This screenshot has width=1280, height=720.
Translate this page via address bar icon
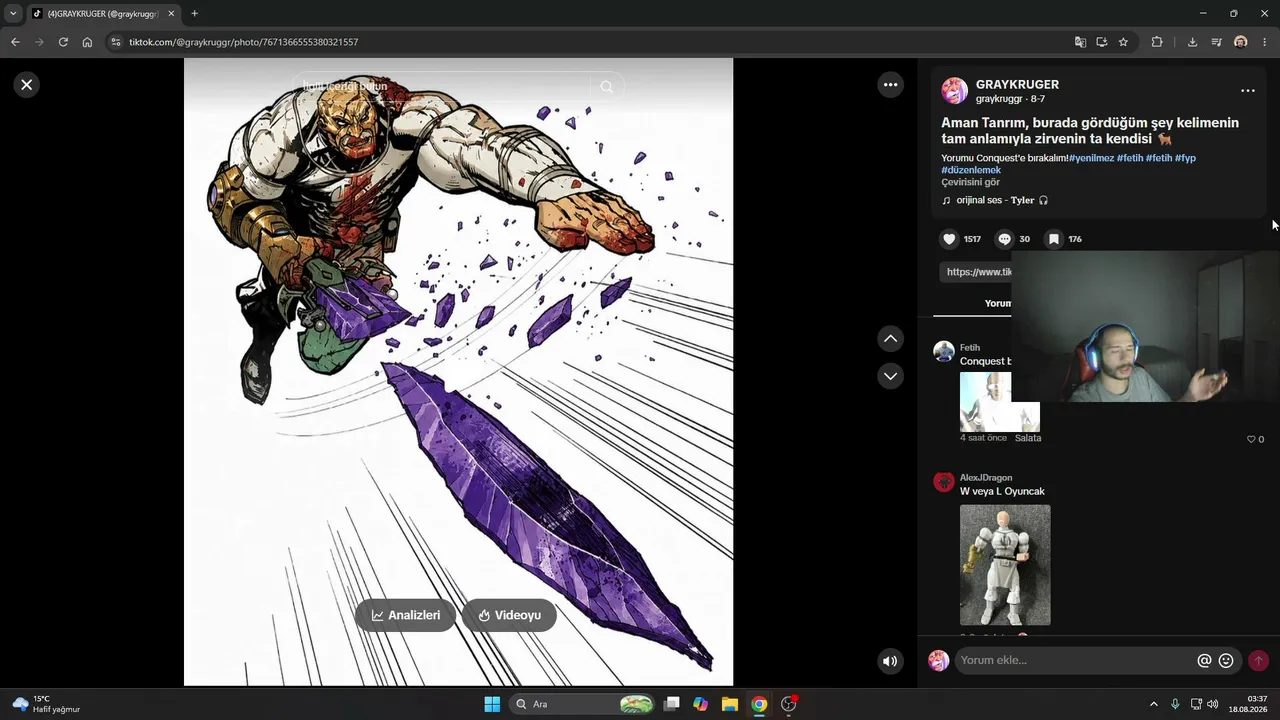[x=1080, y=42]
